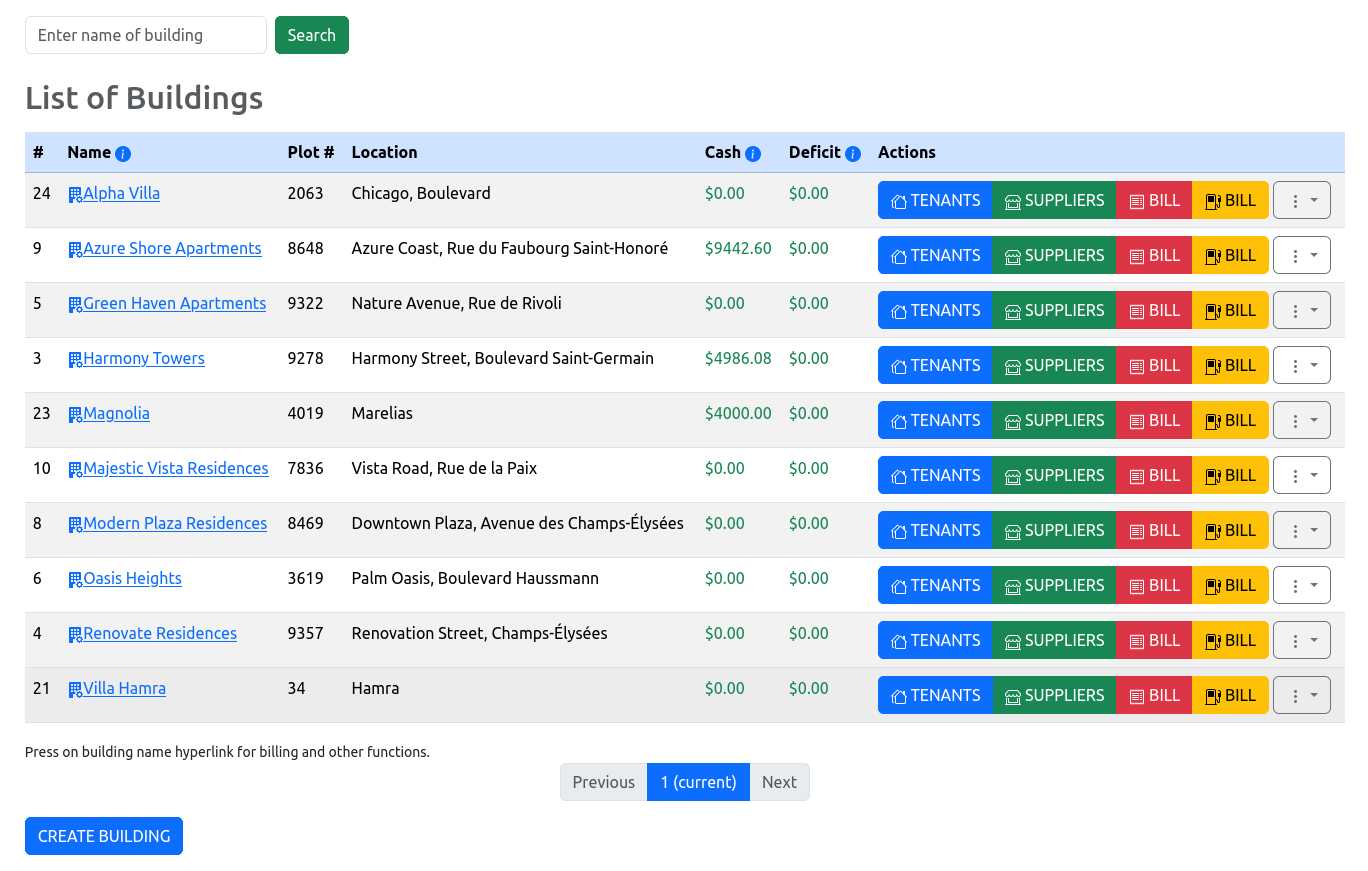Expand more-actions dropdown for Villa Hamra
The width and height of the screenshot is (1368, 871).
(1302, 695)
